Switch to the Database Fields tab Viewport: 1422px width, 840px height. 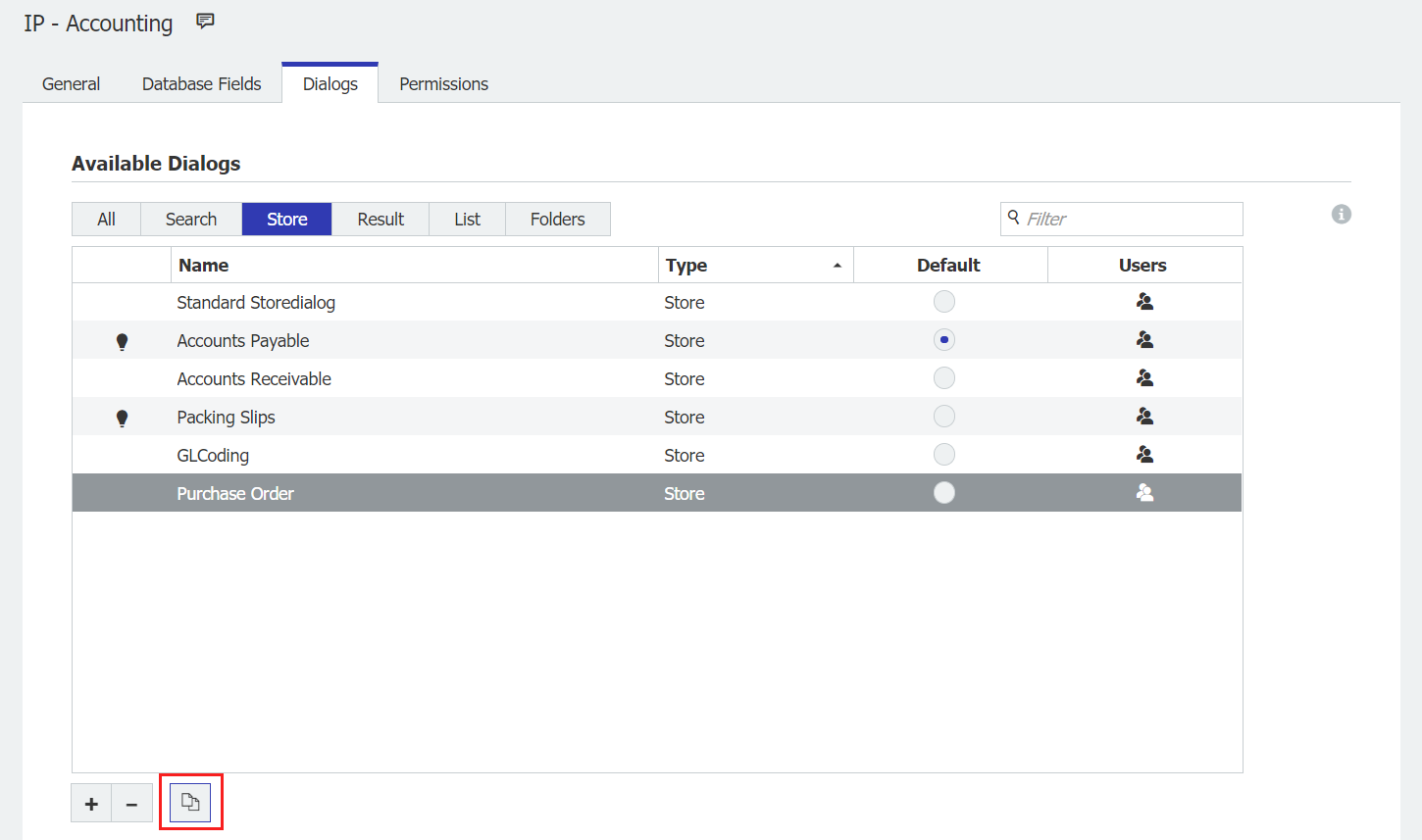[201, 84]
